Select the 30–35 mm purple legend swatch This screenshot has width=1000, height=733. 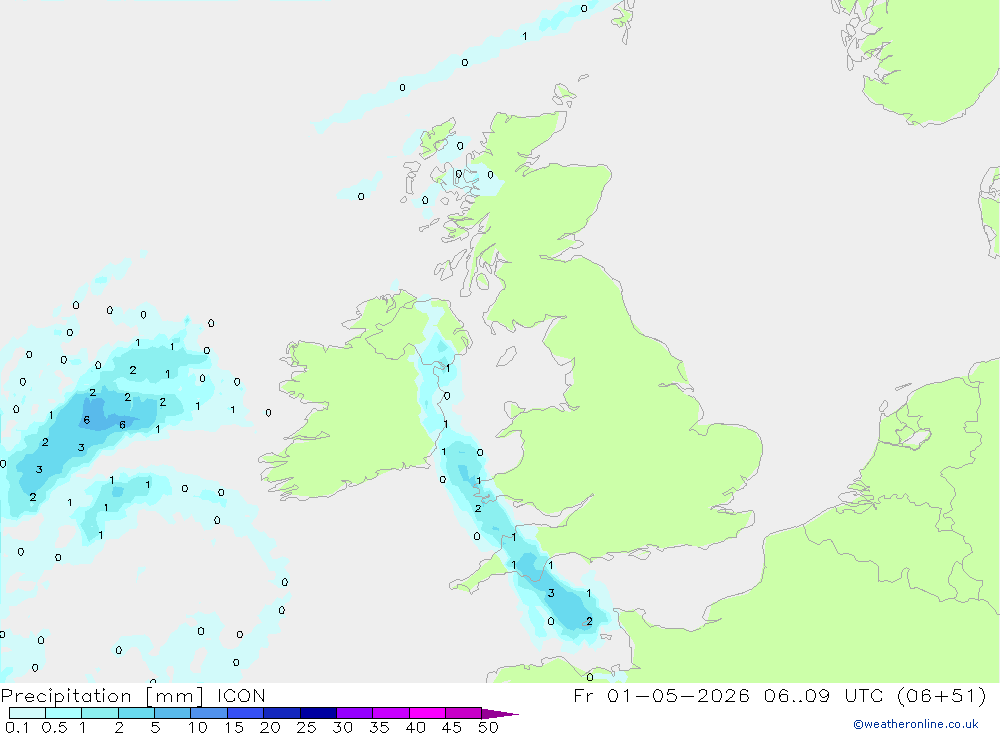tap(355, 713)
